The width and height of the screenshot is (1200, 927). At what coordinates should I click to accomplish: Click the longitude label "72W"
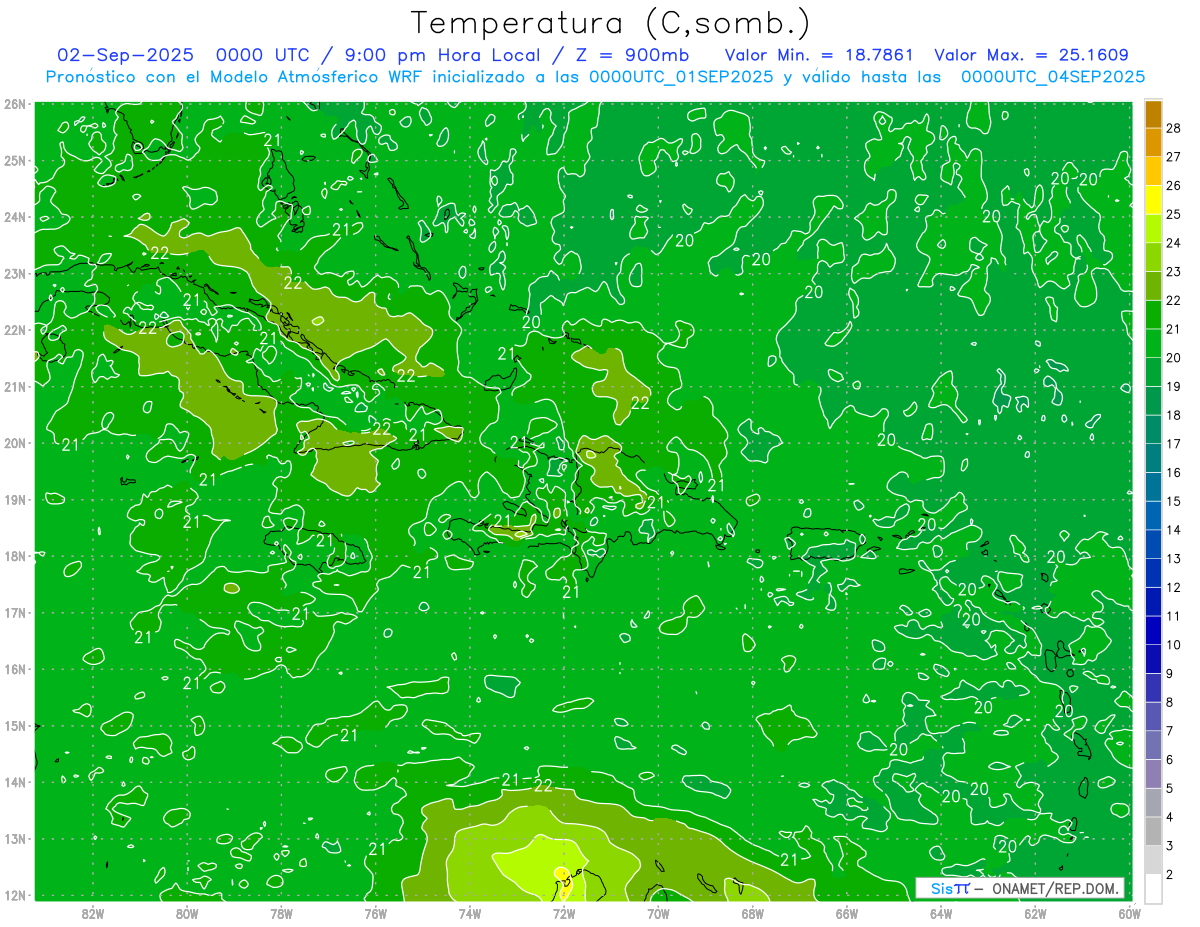[564, 912]
